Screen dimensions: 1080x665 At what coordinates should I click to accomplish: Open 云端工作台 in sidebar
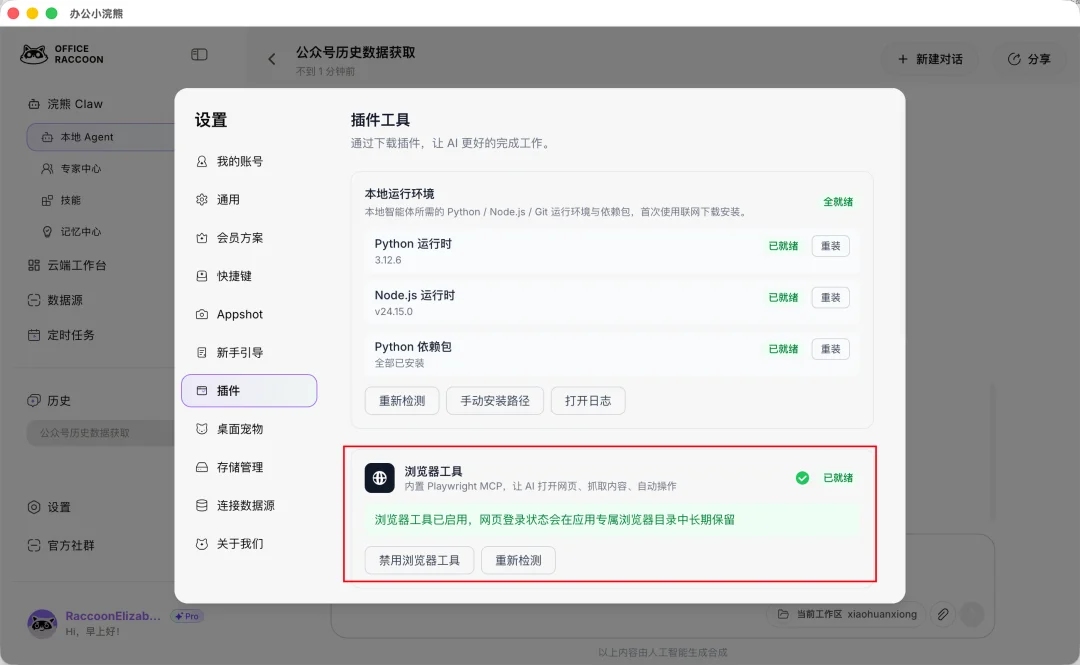[x=67, y=265]
